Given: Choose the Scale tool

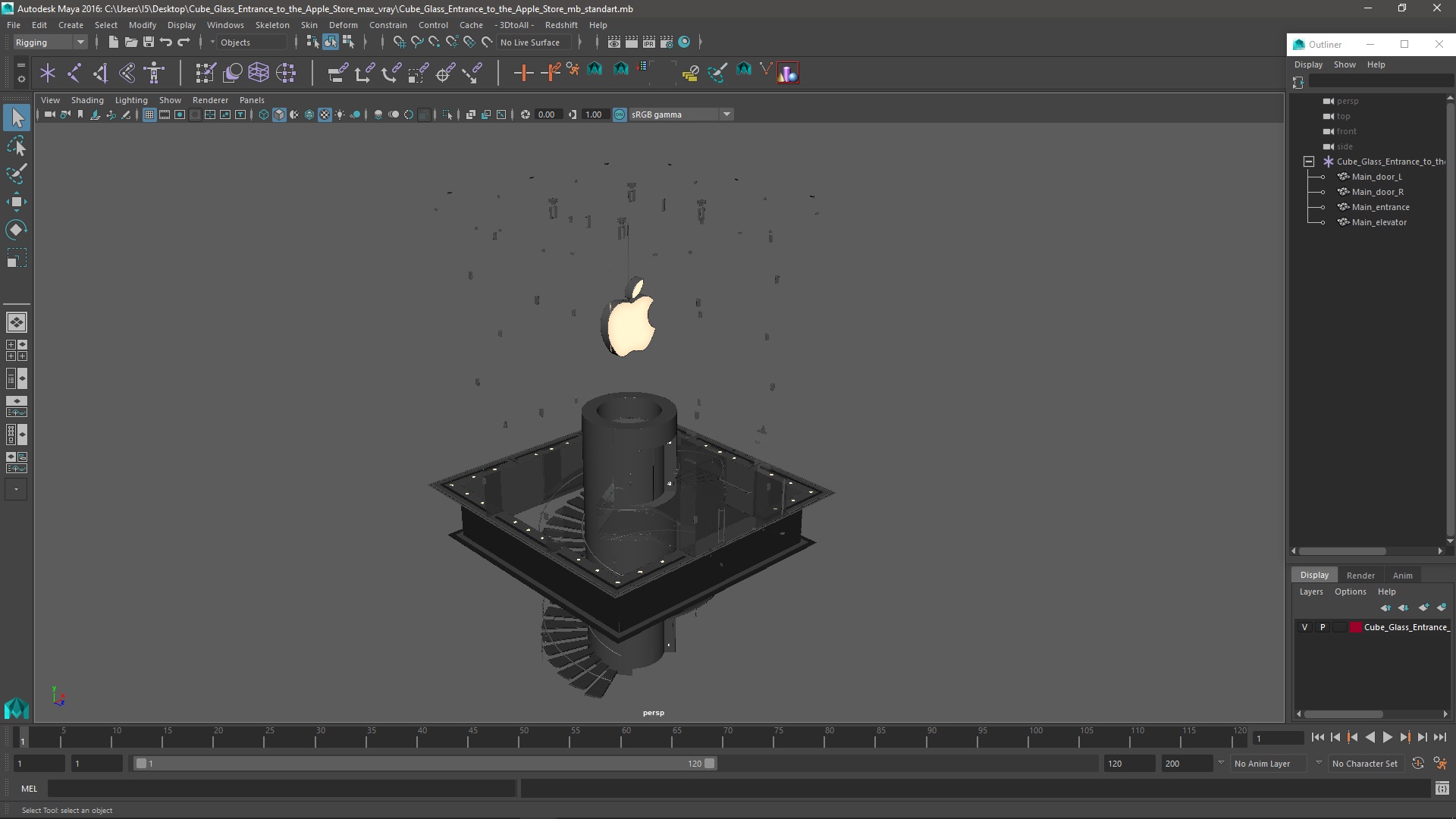Looking at the screenshot, I should (x=17, y=258).
